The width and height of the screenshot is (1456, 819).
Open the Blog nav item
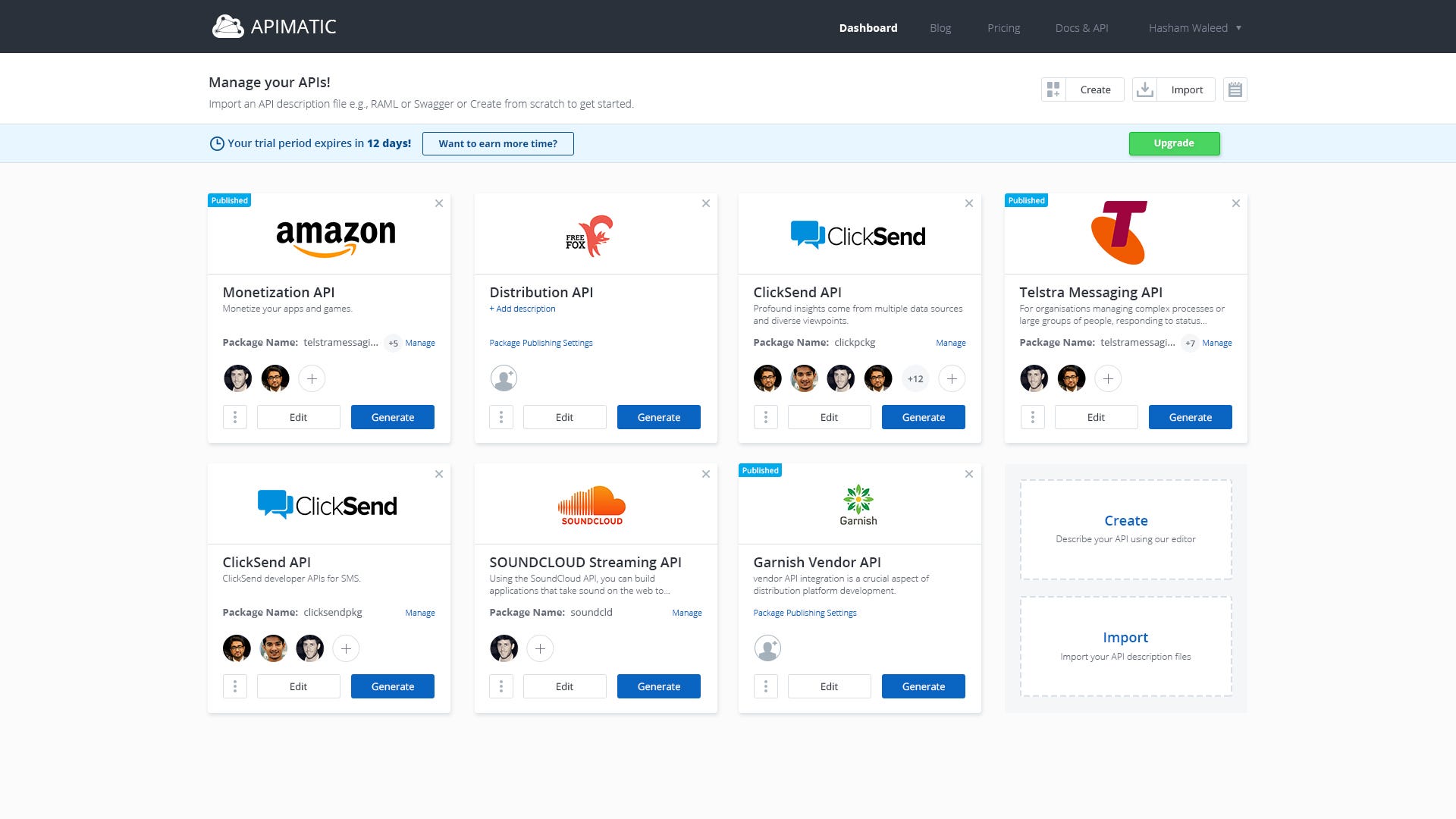(940, 28)
